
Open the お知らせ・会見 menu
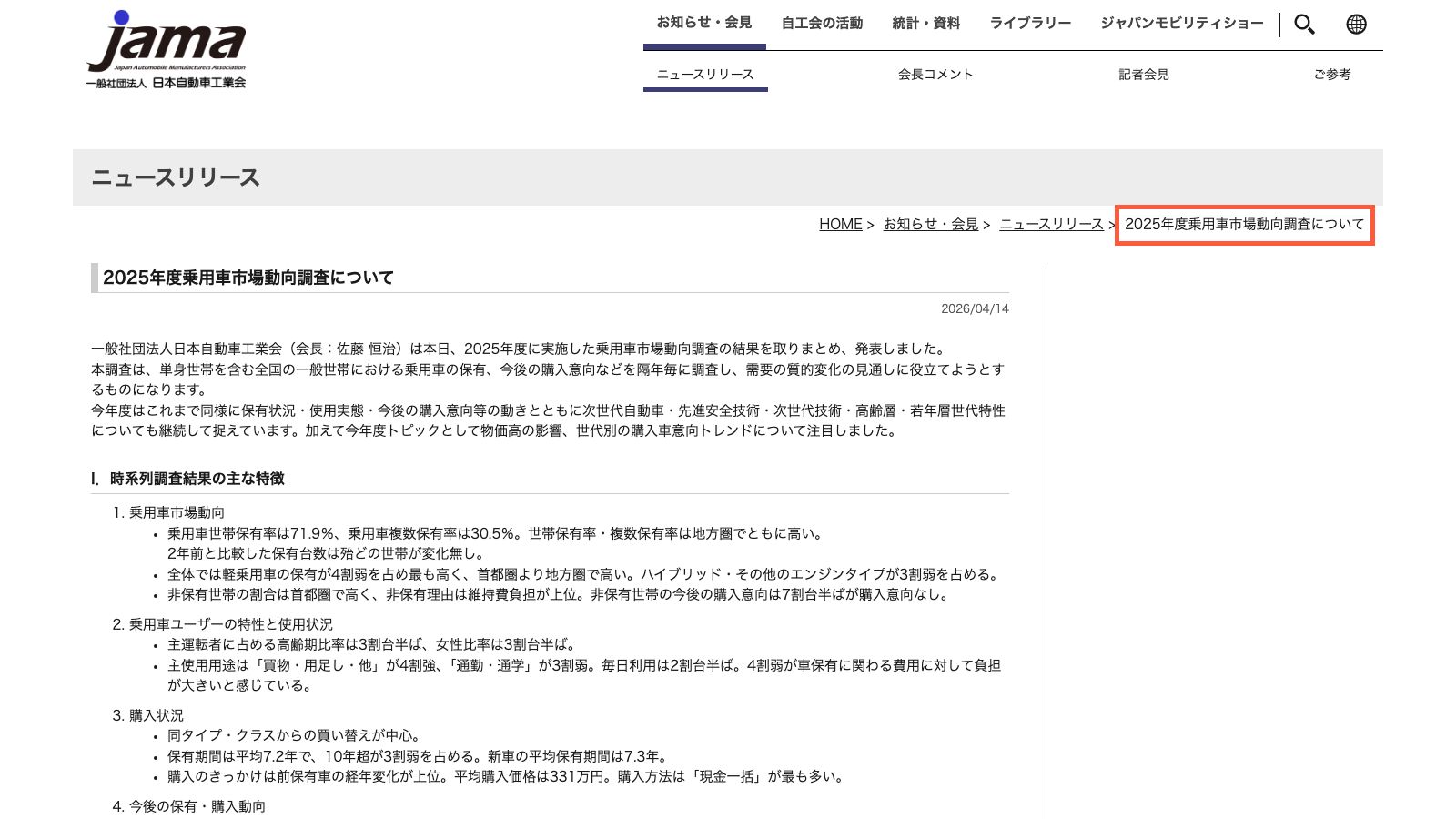pos(704,23)
